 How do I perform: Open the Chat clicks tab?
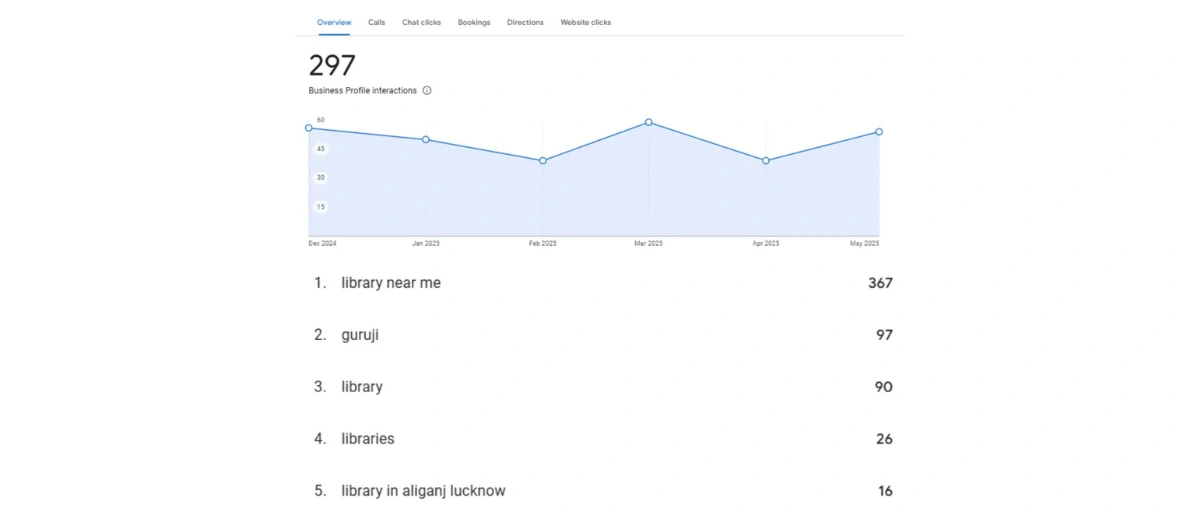[421, 22]
